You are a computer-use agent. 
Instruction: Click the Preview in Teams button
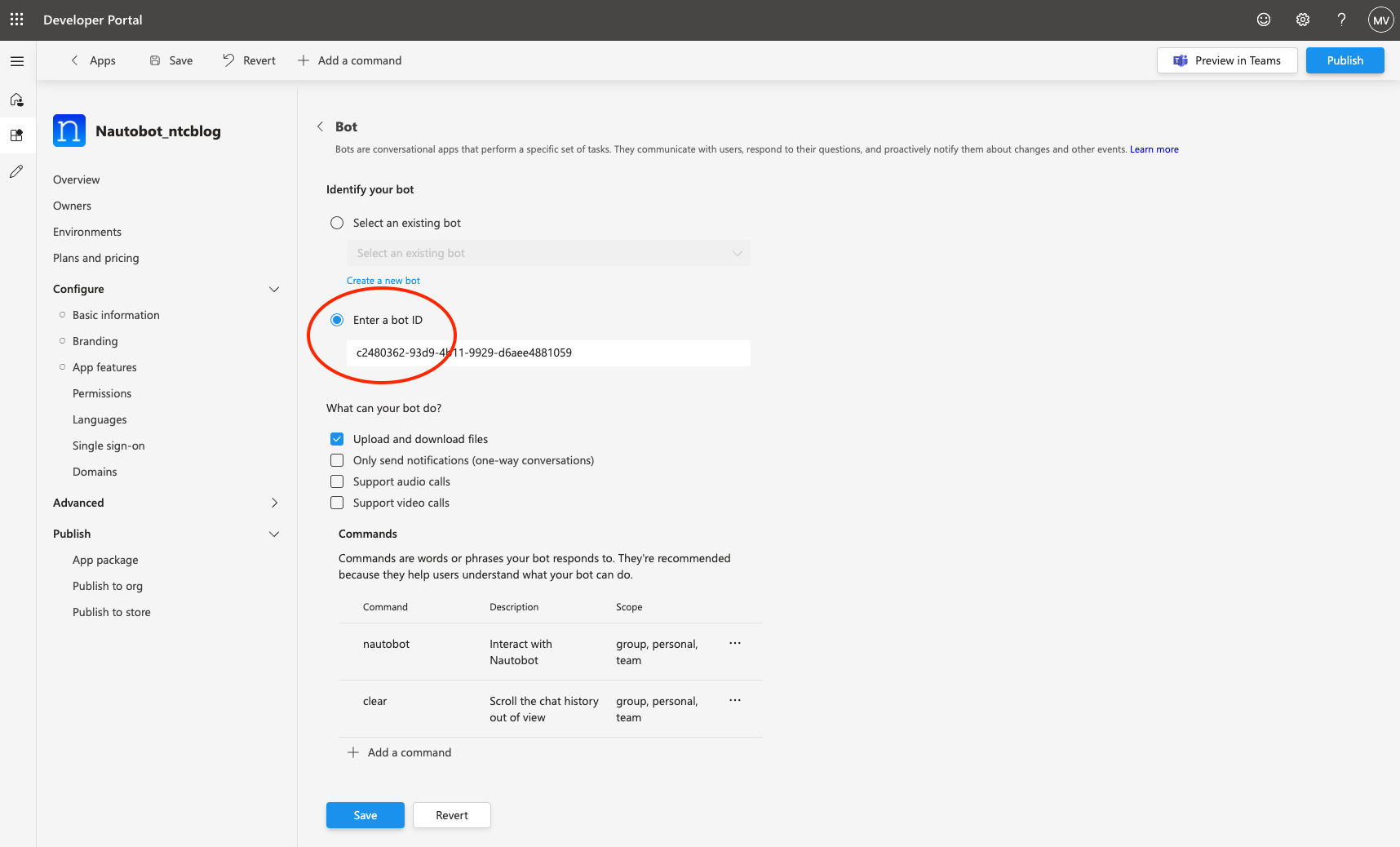pos(1226,60)
